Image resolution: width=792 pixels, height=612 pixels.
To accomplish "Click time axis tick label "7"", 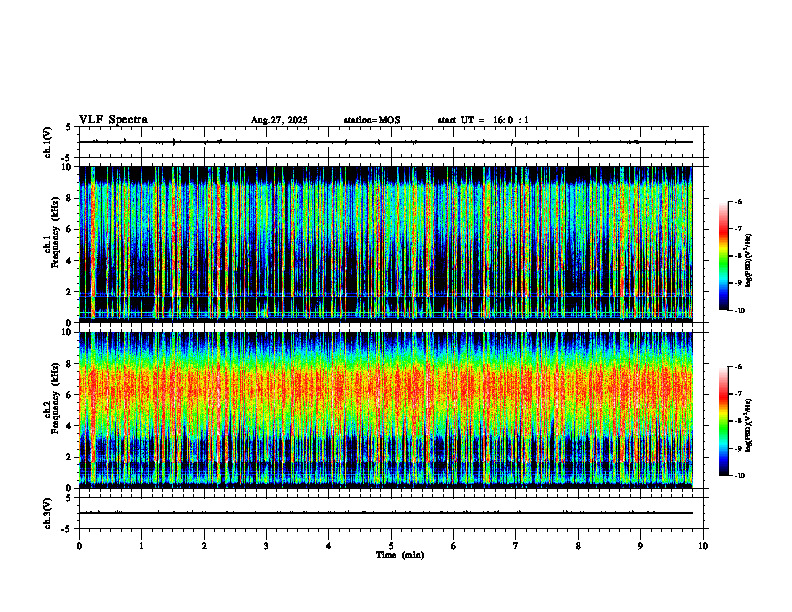I will 516,546.
